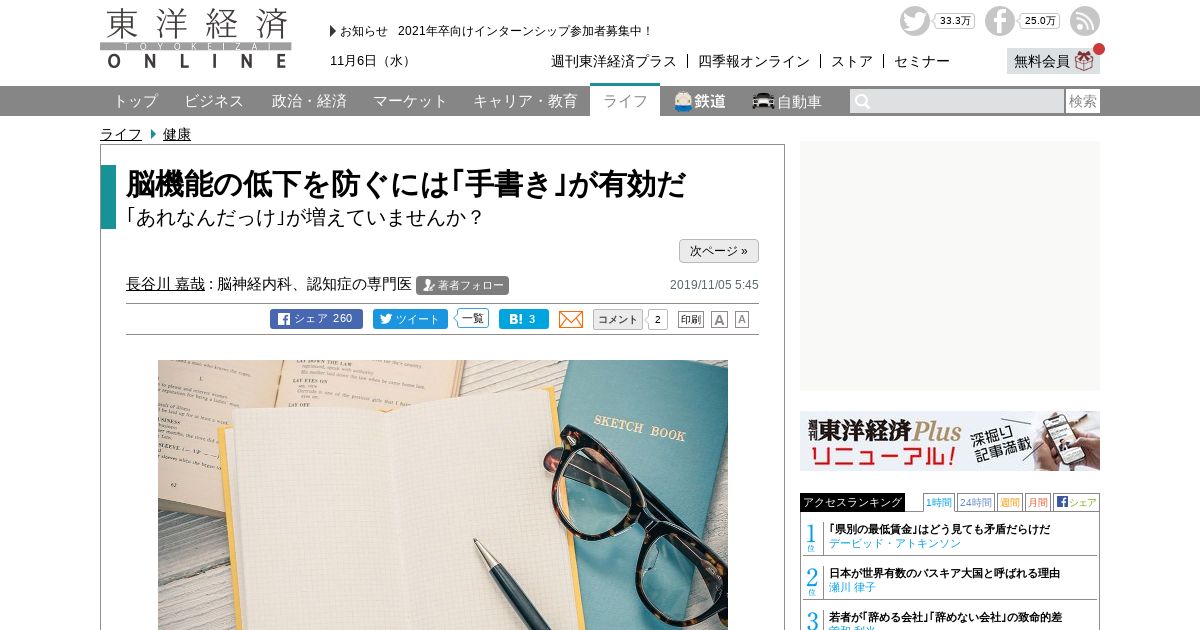Open author 長谷川 嘉哉 profile link
The width and height of the screenshot is (1200, 630).
point(165,284)
